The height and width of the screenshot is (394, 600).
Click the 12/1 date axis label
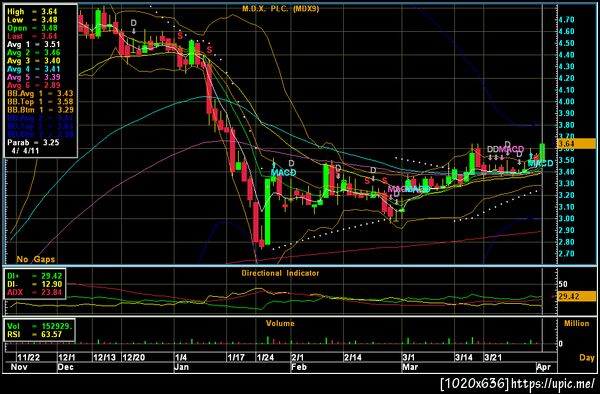pyautogui.click(x=67, y=358)
